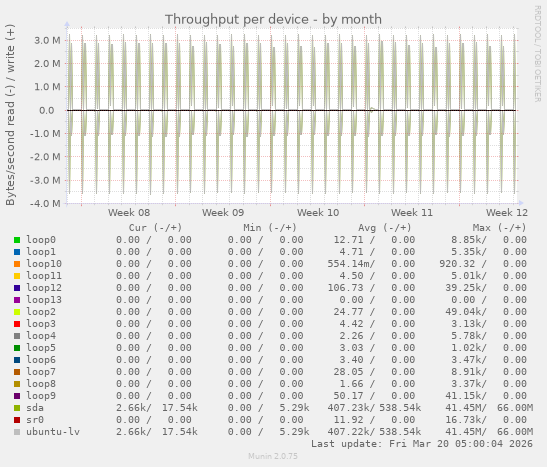The height and width of the screenshot is (467, 547).
Task: Click the Max (-/+) column header
Action: coord(499,228)
